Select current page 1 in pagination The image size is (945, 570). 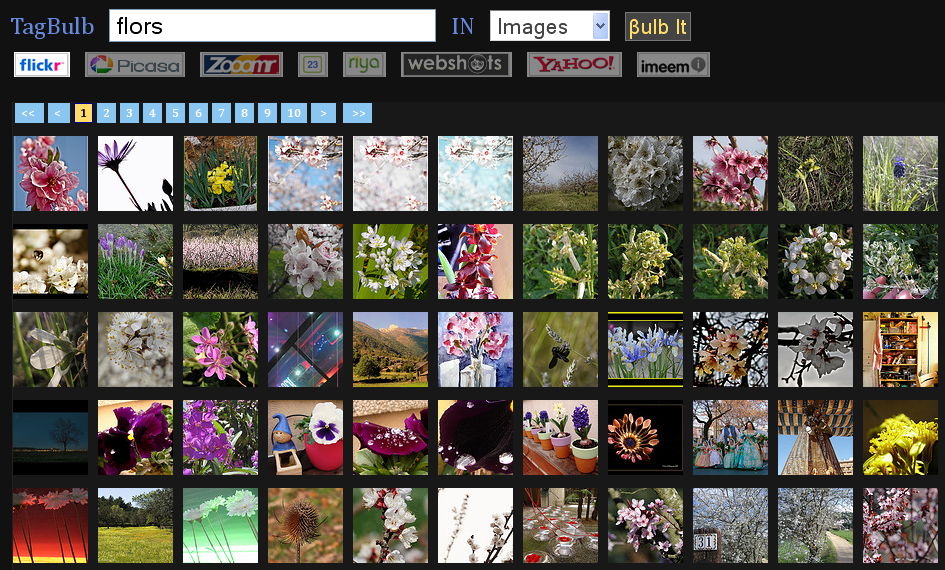pos(83,113)
